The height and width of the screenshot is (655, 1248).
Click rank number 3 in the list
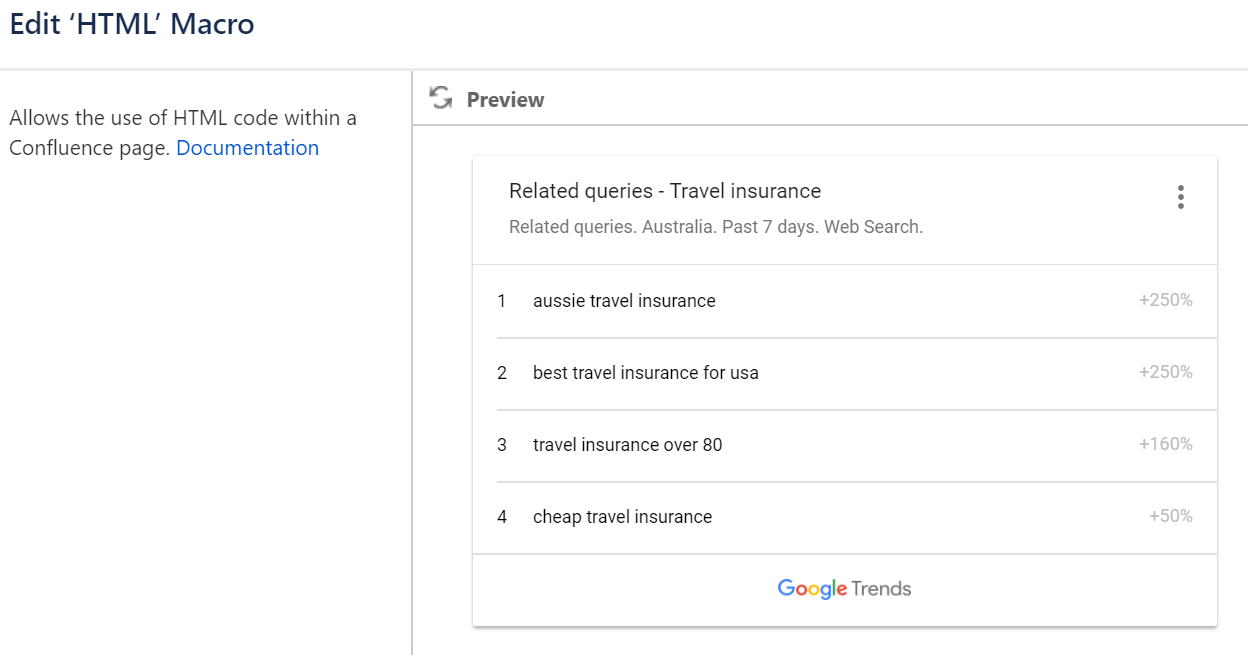coord(502,445)
